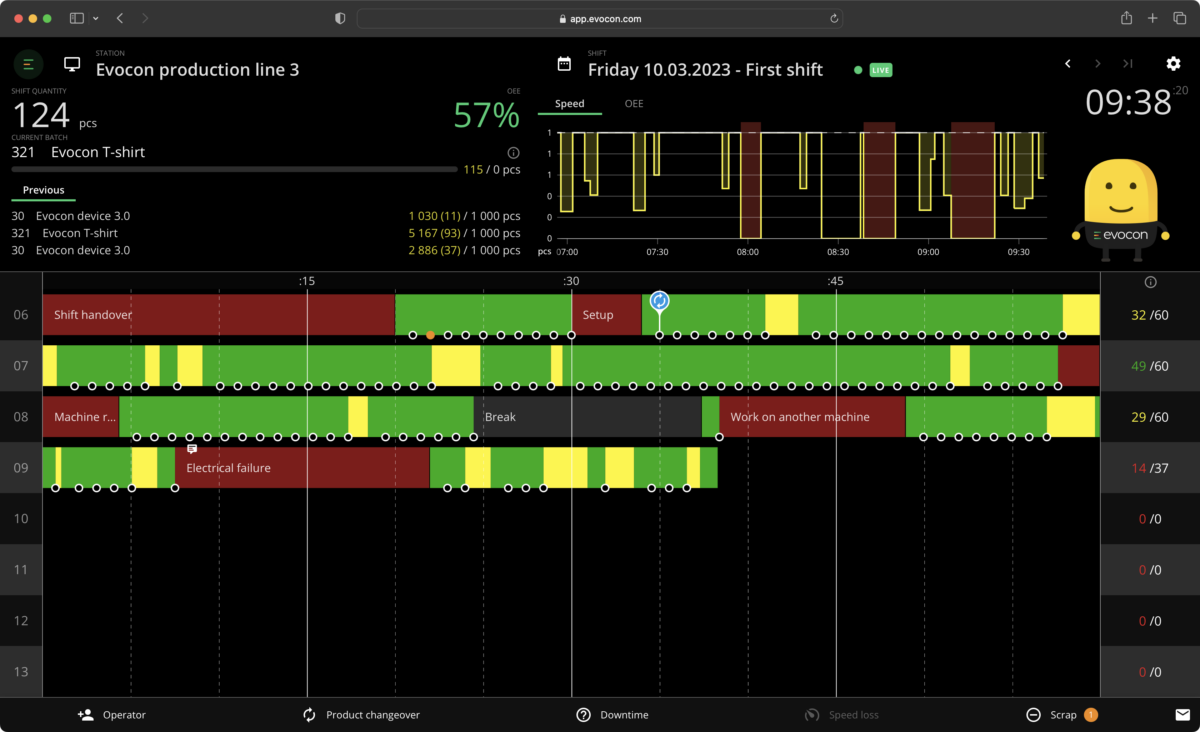The image size is (1200, 732).
Task: Click the info icon next to the batch quantity
Action: tap(513, 152)
